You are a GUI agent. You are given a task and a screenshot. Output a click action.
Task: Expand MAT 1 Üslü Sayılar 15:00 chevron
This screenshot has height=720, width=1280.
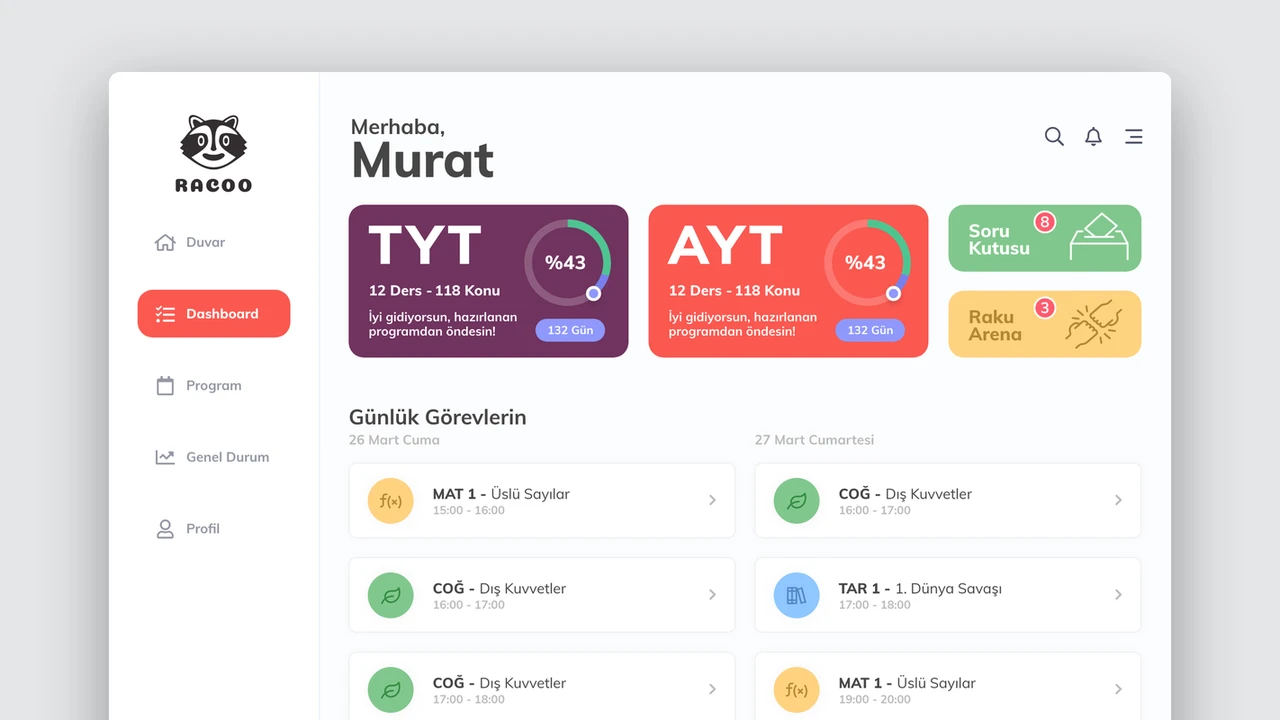click(712, 500)
